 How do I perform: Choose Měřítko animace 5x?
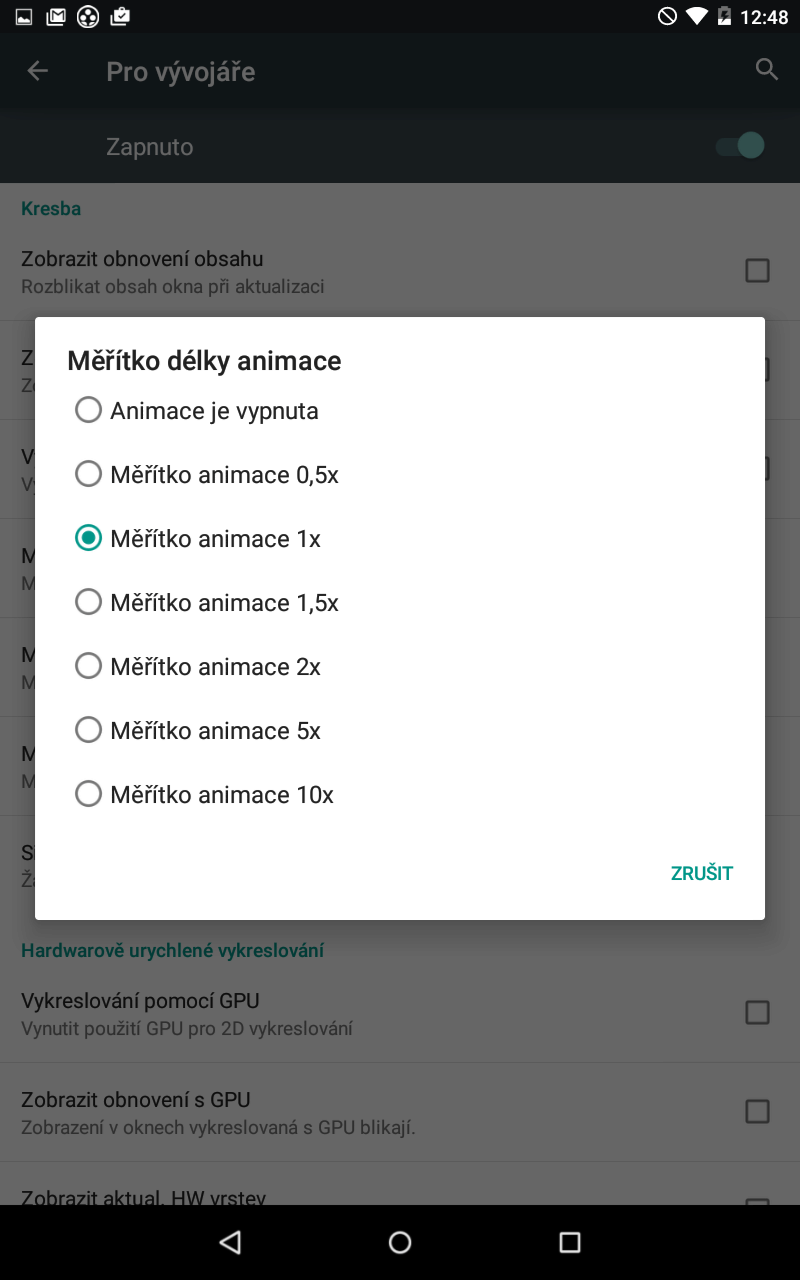pos(89,730)
